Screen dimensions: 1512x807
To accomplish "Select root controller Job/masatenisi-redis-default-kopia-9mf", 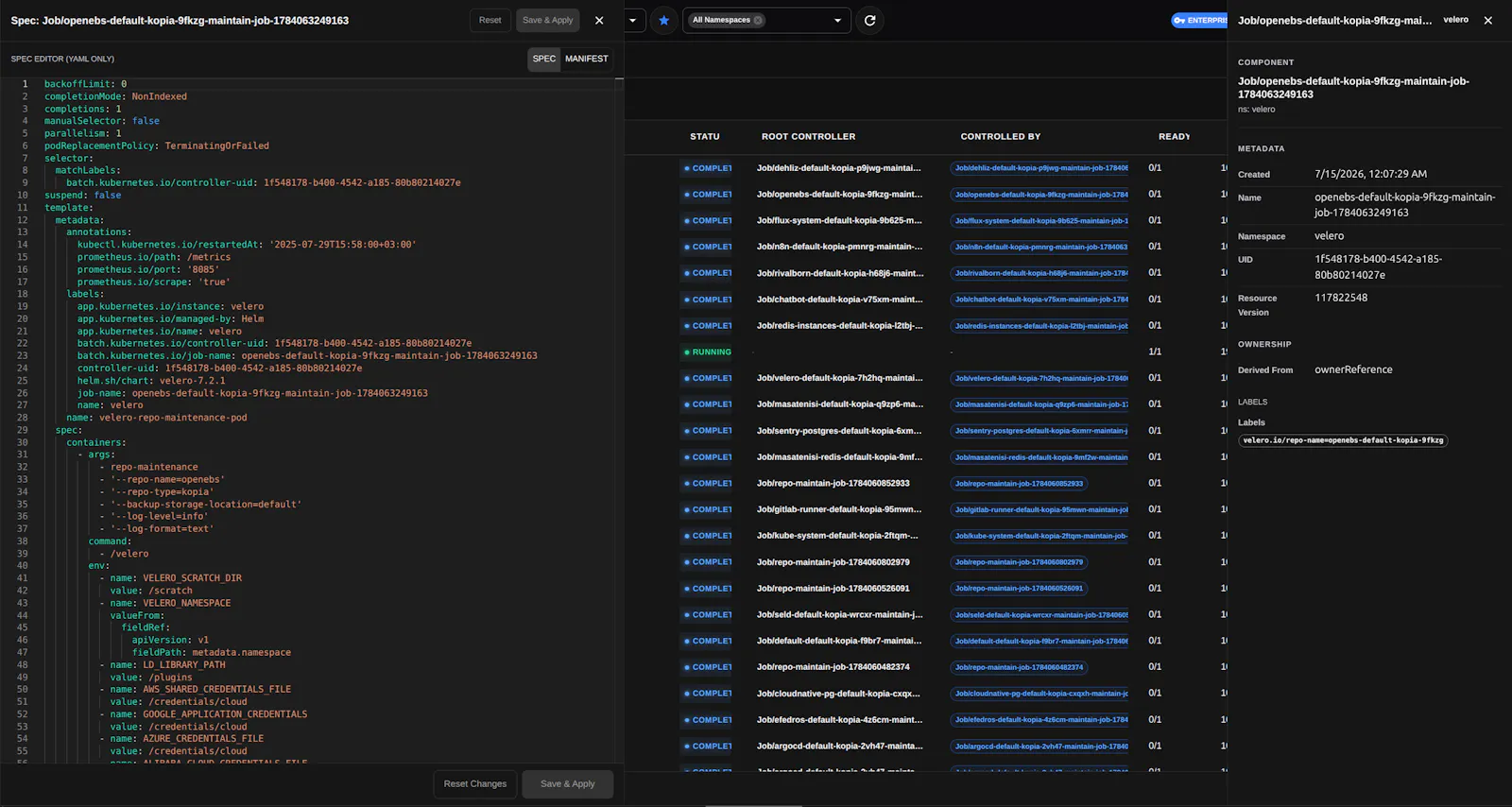I will [840, 456].
